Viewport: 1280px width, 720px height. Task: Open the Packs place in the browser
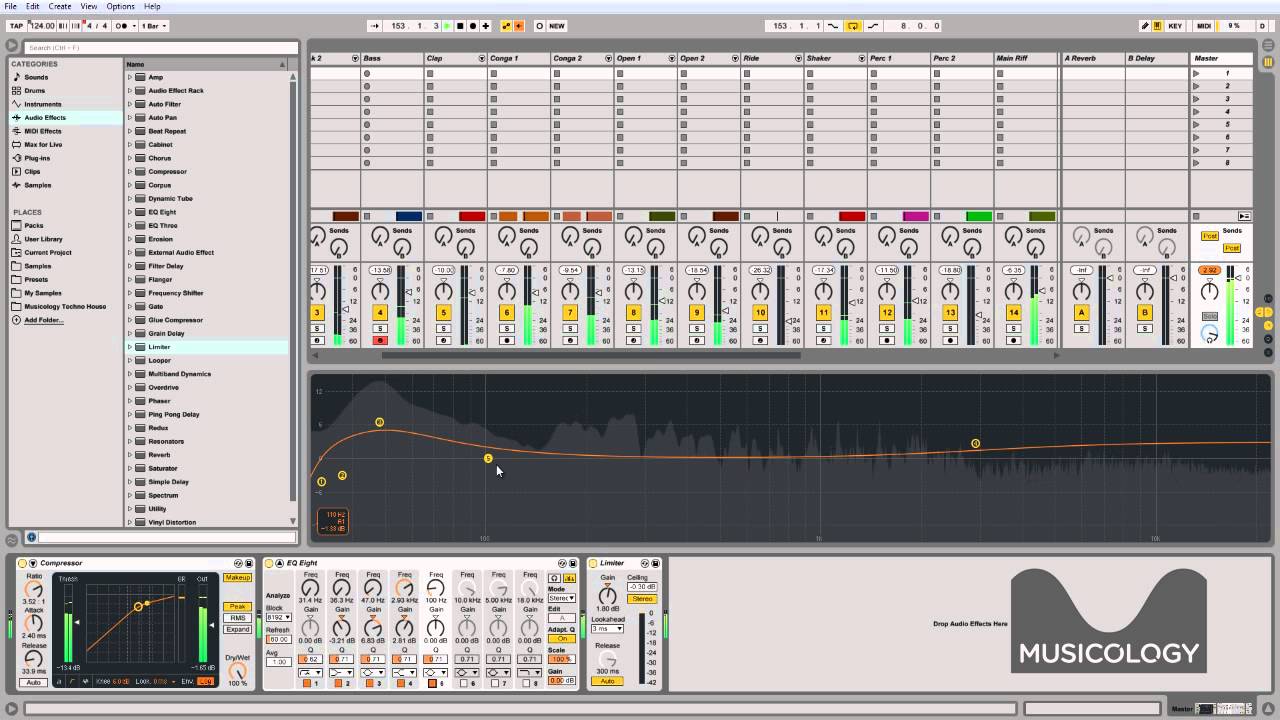click(x=34, y=226)
